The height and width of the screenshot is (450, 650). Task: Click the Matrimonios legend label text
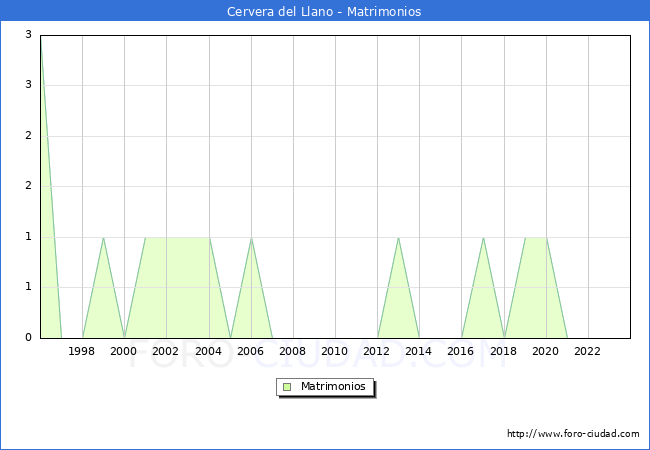[334, 387]
